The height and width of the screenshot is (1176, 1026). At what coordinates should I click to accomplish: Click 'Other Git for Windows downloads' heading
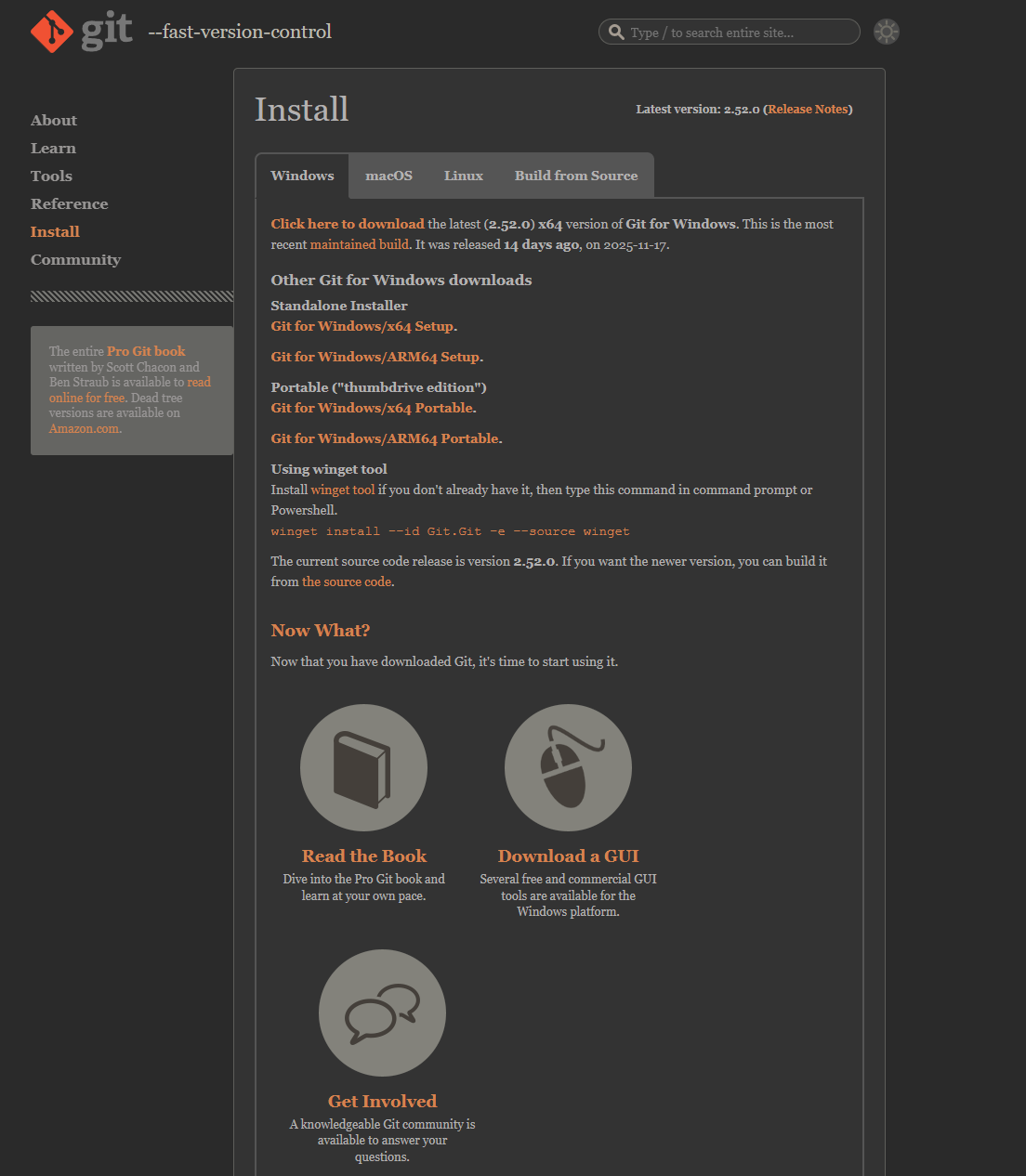point(401,281)
